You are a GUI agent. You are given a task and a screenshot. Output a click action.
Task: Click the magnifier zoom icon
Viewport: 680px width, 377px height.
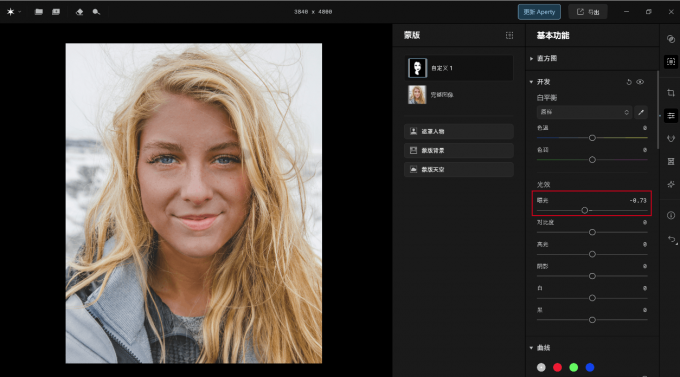tap(96, 12)
